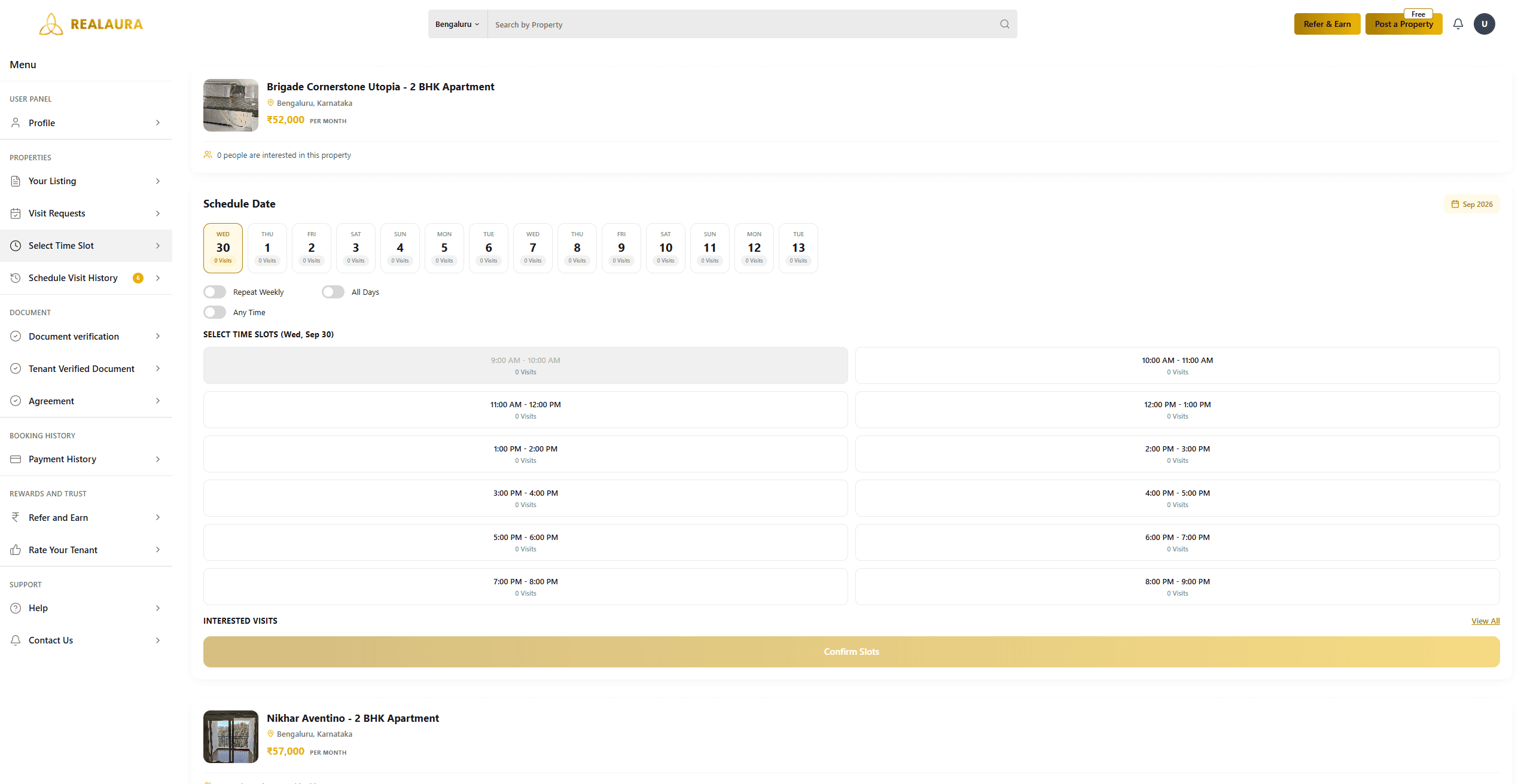Click the Realaura logo
The width and height of the screenshot is (1524, 784).
[x=91, y=24]
